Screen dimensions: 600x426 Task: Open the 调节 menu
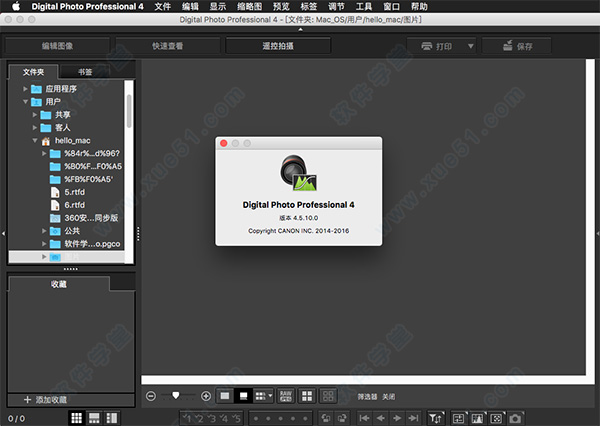pos(336,7)
